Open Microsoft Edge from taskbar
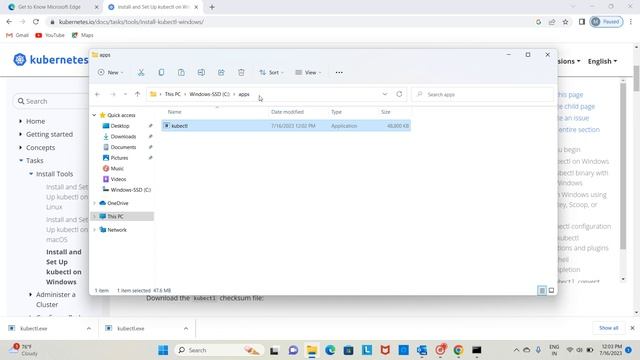 pos(330,350)
